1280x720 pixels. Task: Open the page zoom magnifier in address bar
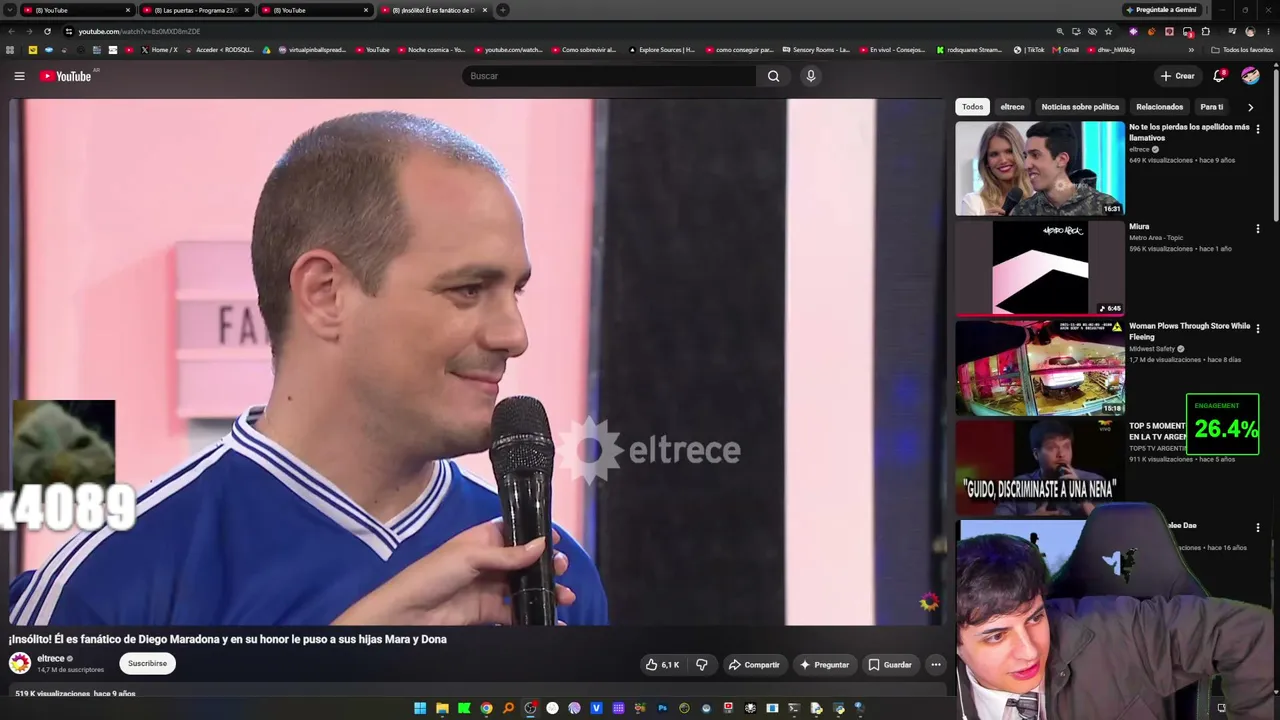pos(1060,31)
